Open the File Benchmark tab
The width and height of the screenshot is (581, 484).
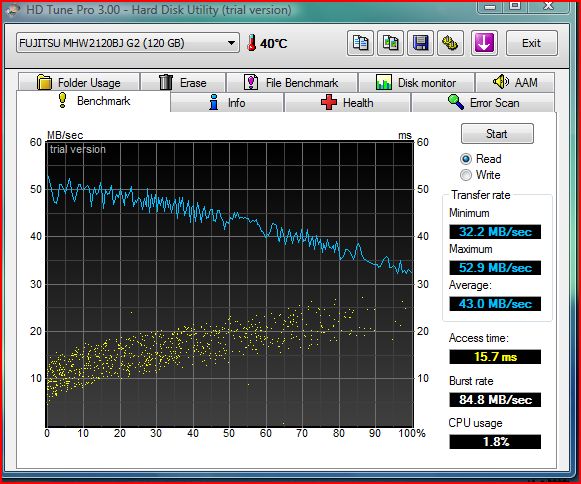pyautogui.click(x=292, y=82)
